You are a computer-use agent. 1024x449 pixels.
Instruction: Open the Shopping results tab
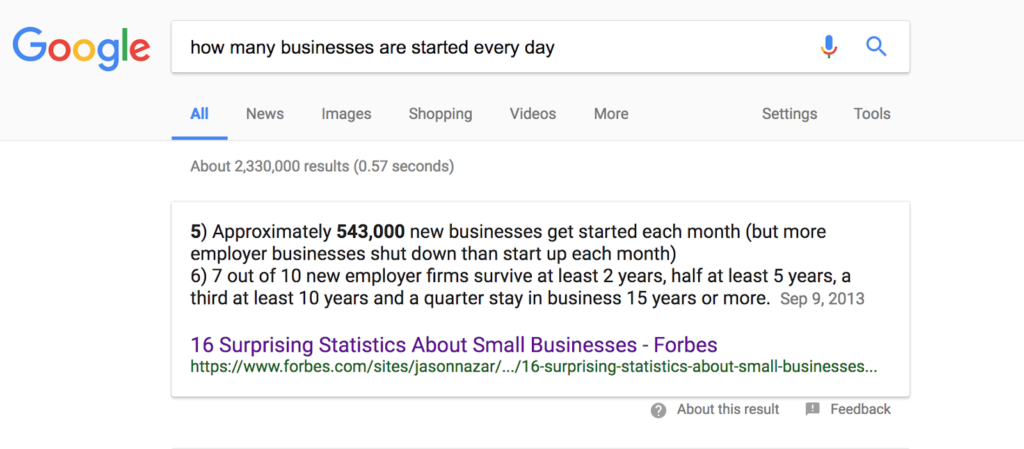click(x=440, y=114)
